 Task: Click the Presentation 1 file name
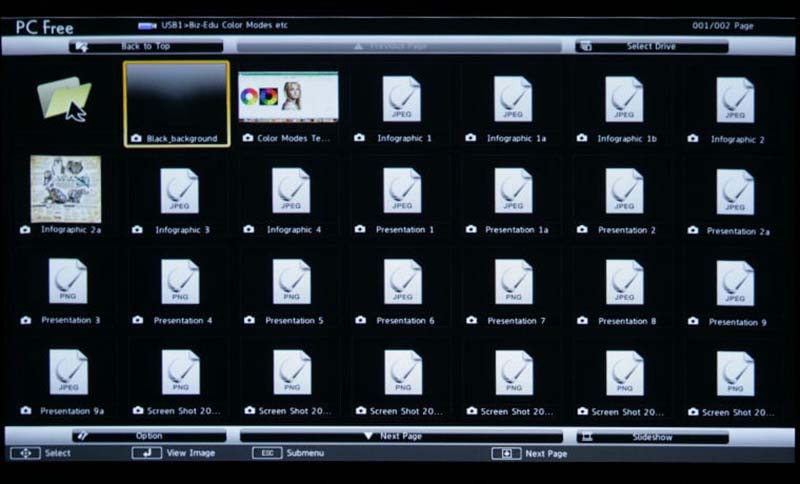click(x=405, y=230)
